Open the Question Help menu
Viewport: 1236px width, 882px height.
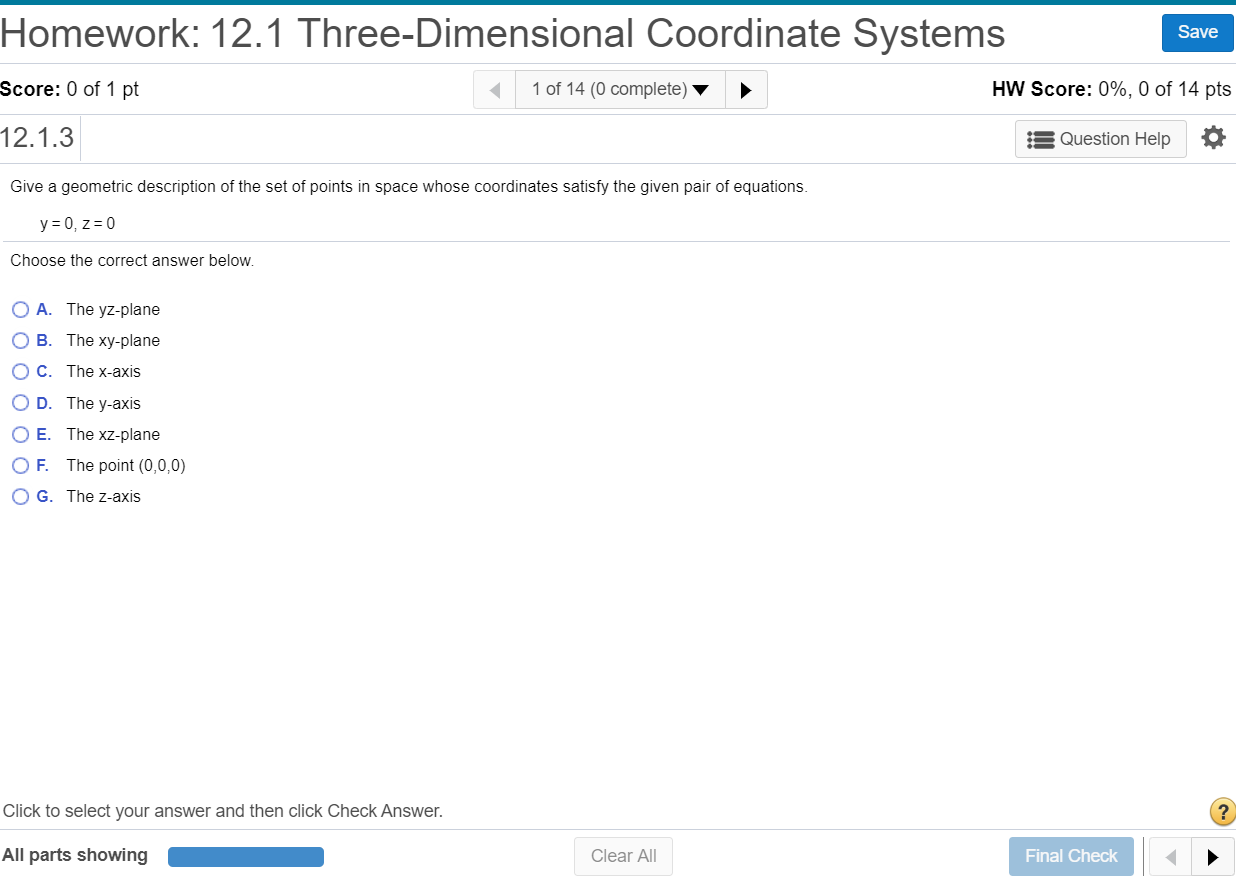click(x=1100, y=138)
